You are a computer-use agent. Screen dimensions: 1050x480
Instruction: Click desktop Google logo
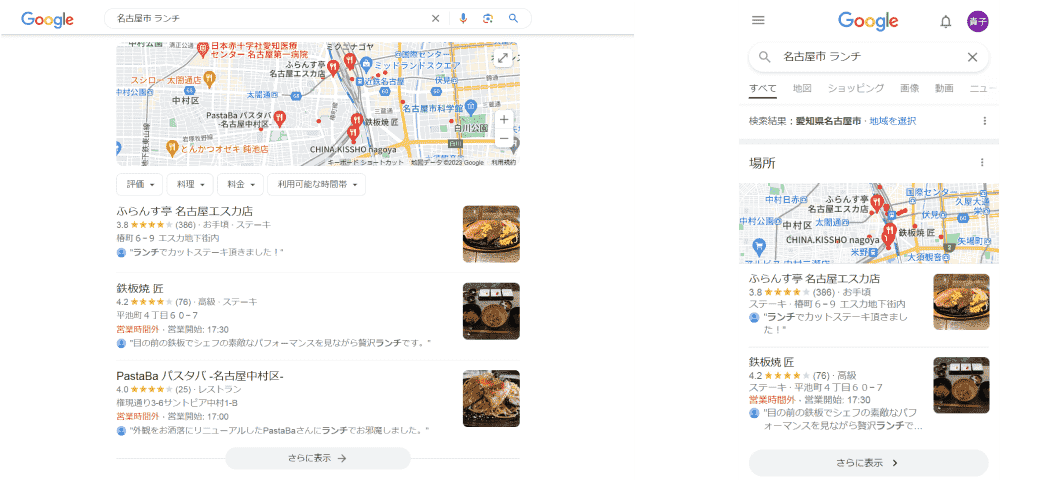48,19
